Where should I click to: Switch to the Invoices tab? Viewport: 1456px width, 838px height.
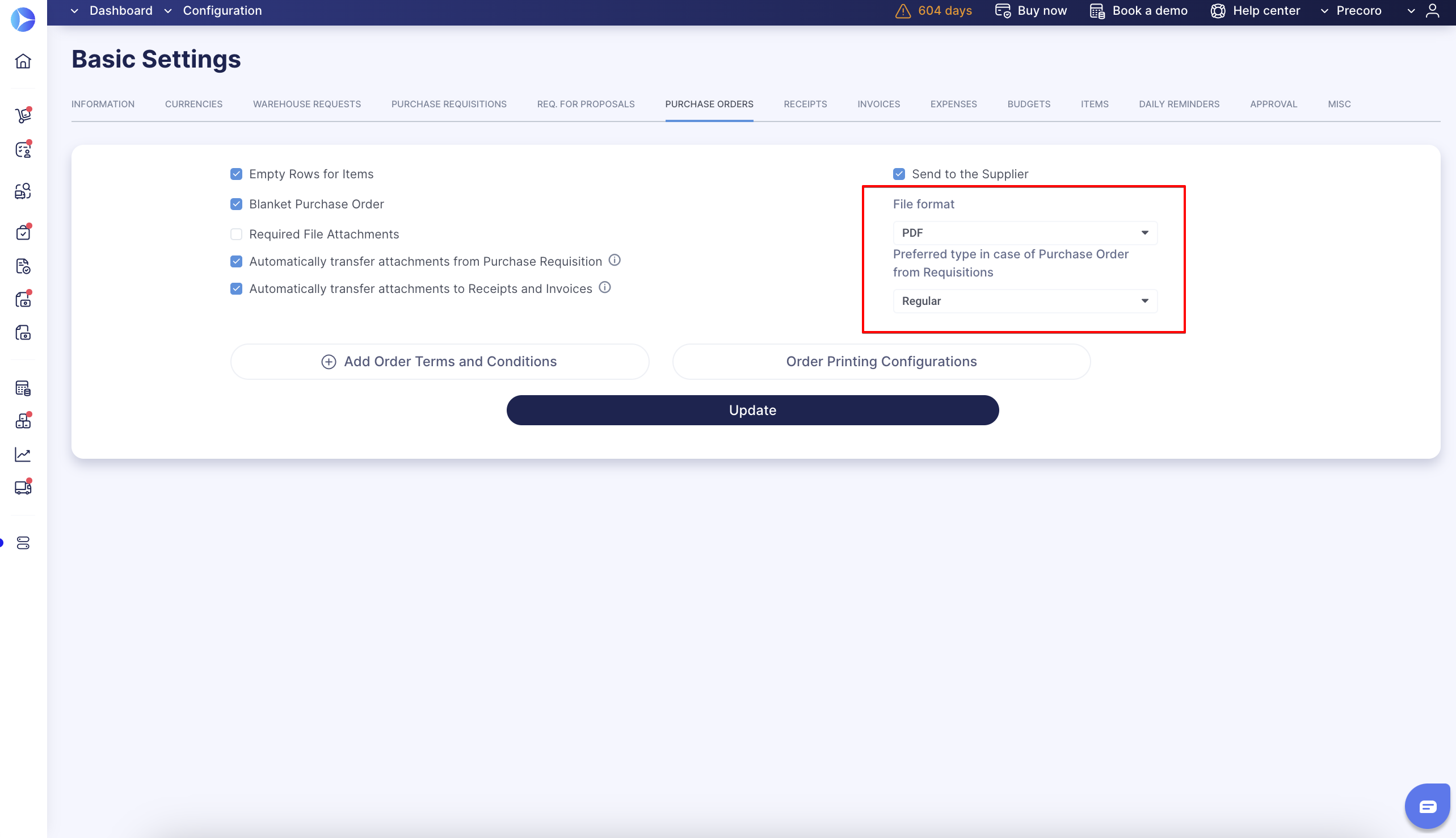tap(879, 104)
